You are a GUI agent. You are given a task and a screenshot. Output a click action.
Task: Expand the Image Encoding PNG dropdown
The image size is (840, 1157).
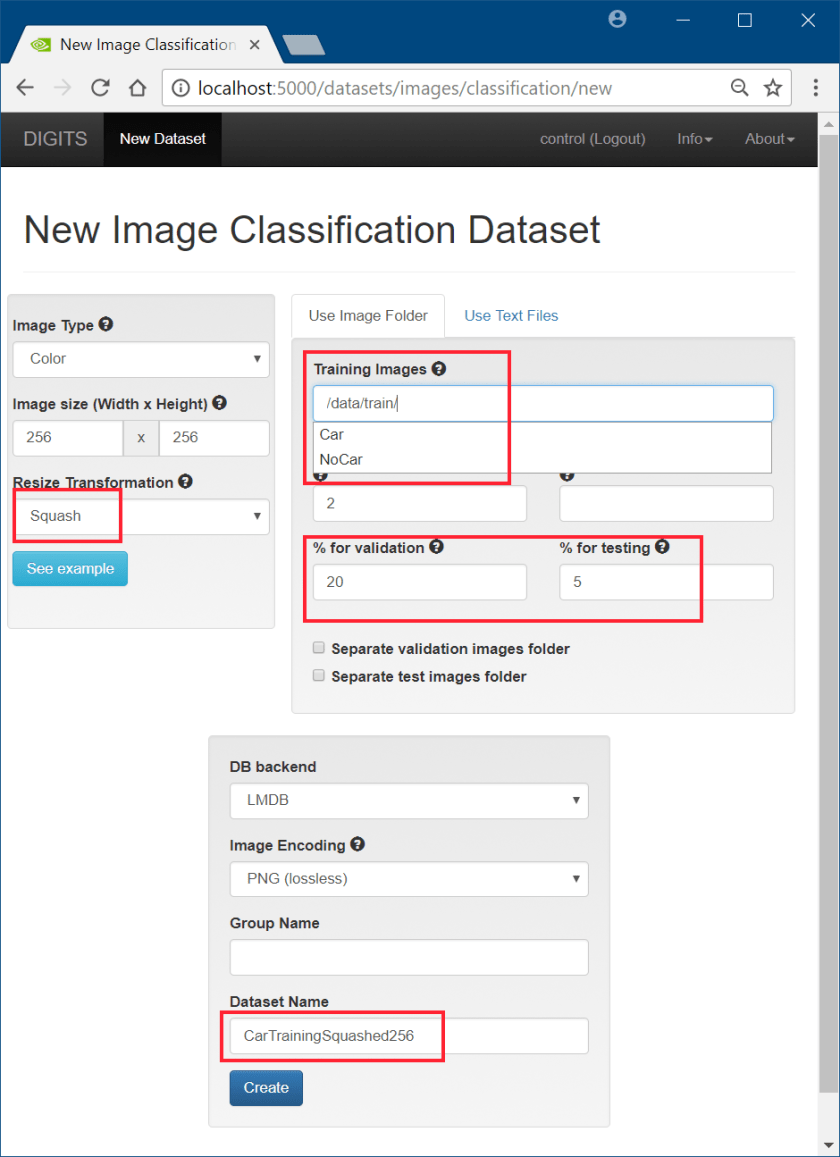pyautogui.click(x=409, y=879)
